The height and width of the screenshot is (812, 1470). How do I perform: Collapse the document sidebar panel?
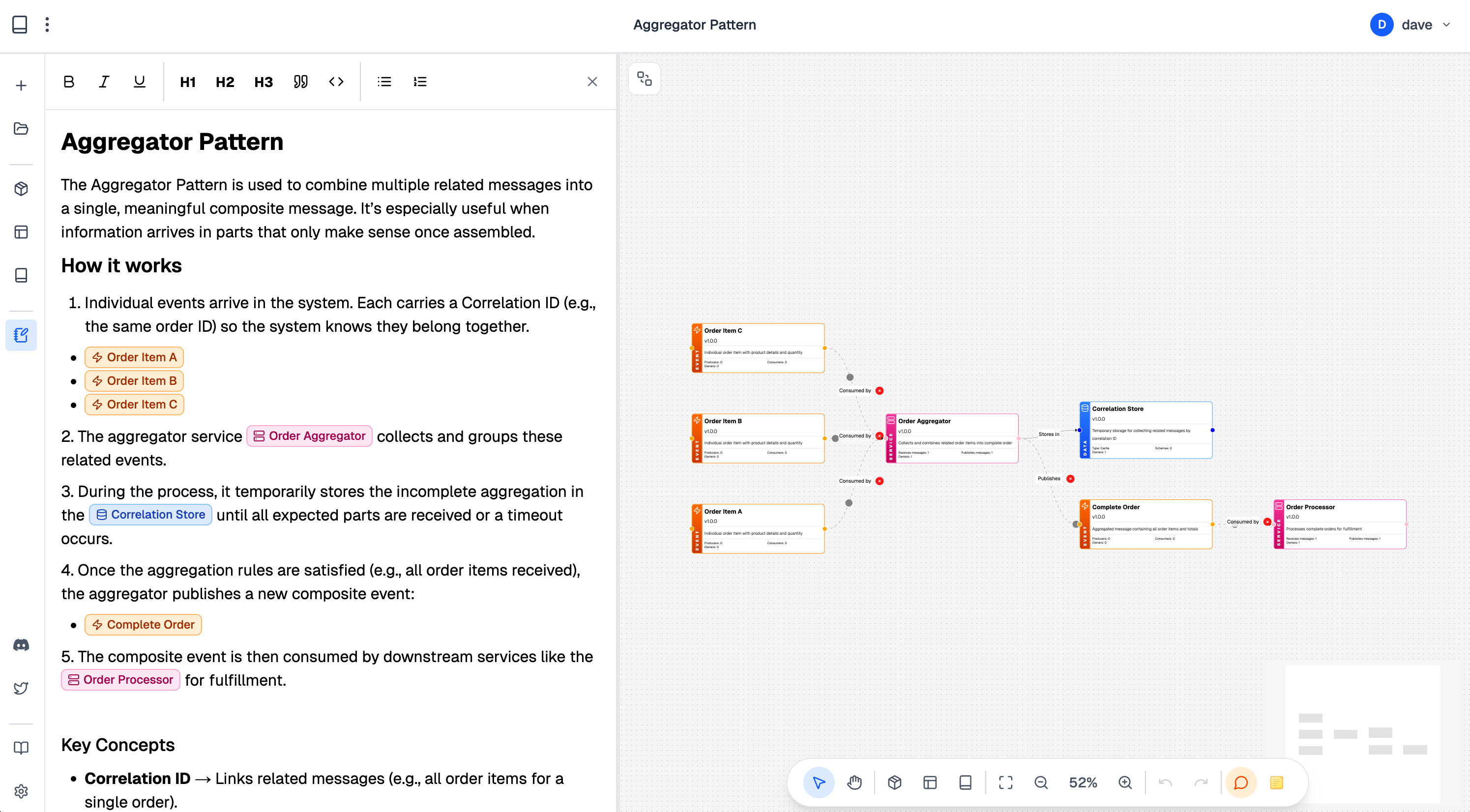[x=21, y=25]
